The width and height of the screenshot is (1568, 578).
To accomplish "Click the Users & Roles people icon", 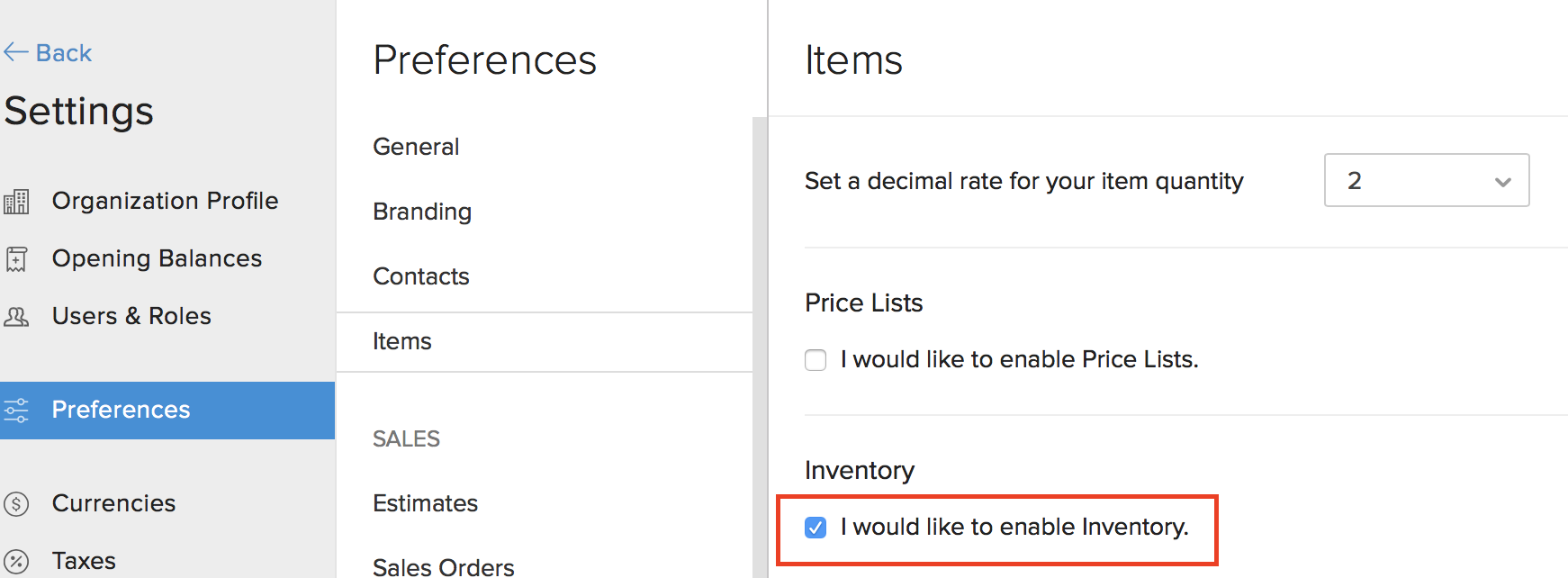I will [16, 317].
